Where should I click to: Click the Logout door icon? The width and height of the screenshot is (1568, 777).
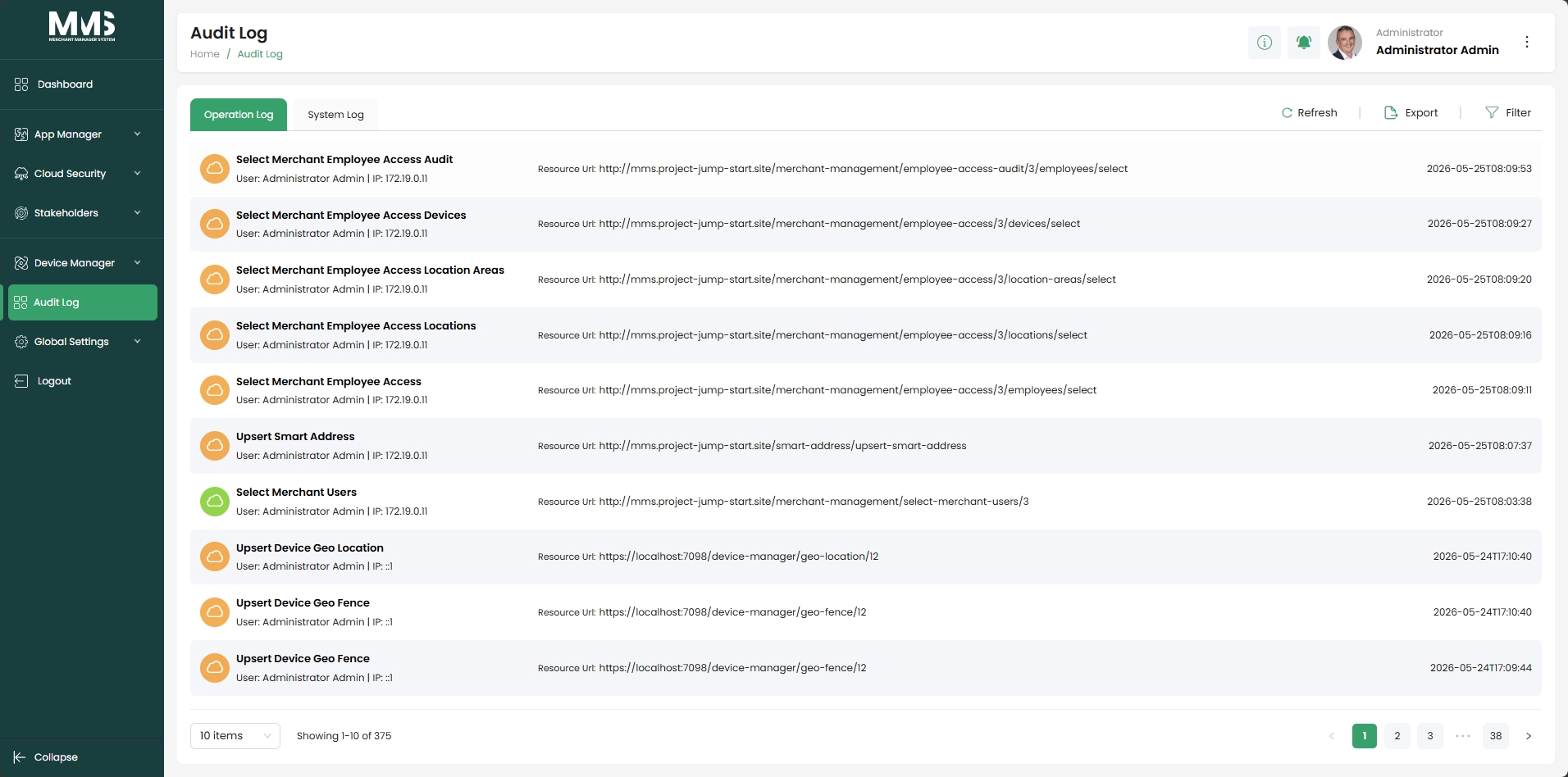pos(21,381)
